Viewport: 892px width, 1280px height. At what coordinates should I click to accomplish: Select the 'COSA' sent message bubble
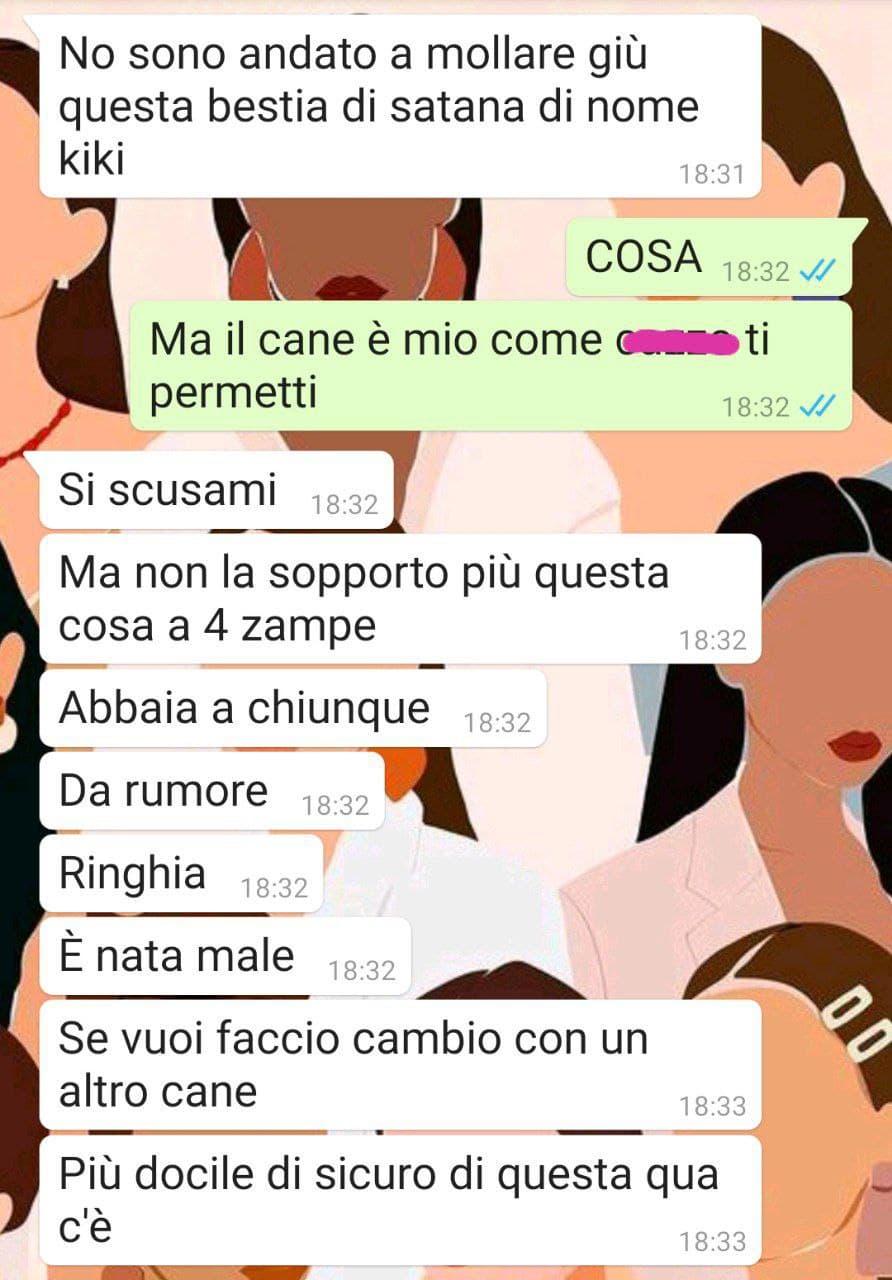[x=709, y=257]
